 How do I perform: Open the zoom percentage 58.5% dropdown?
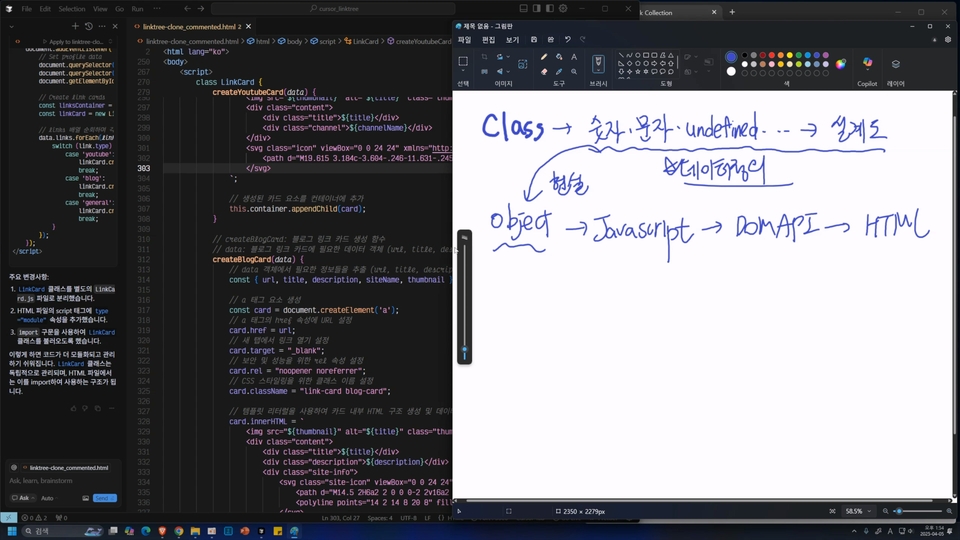click(x=858, y=511)
